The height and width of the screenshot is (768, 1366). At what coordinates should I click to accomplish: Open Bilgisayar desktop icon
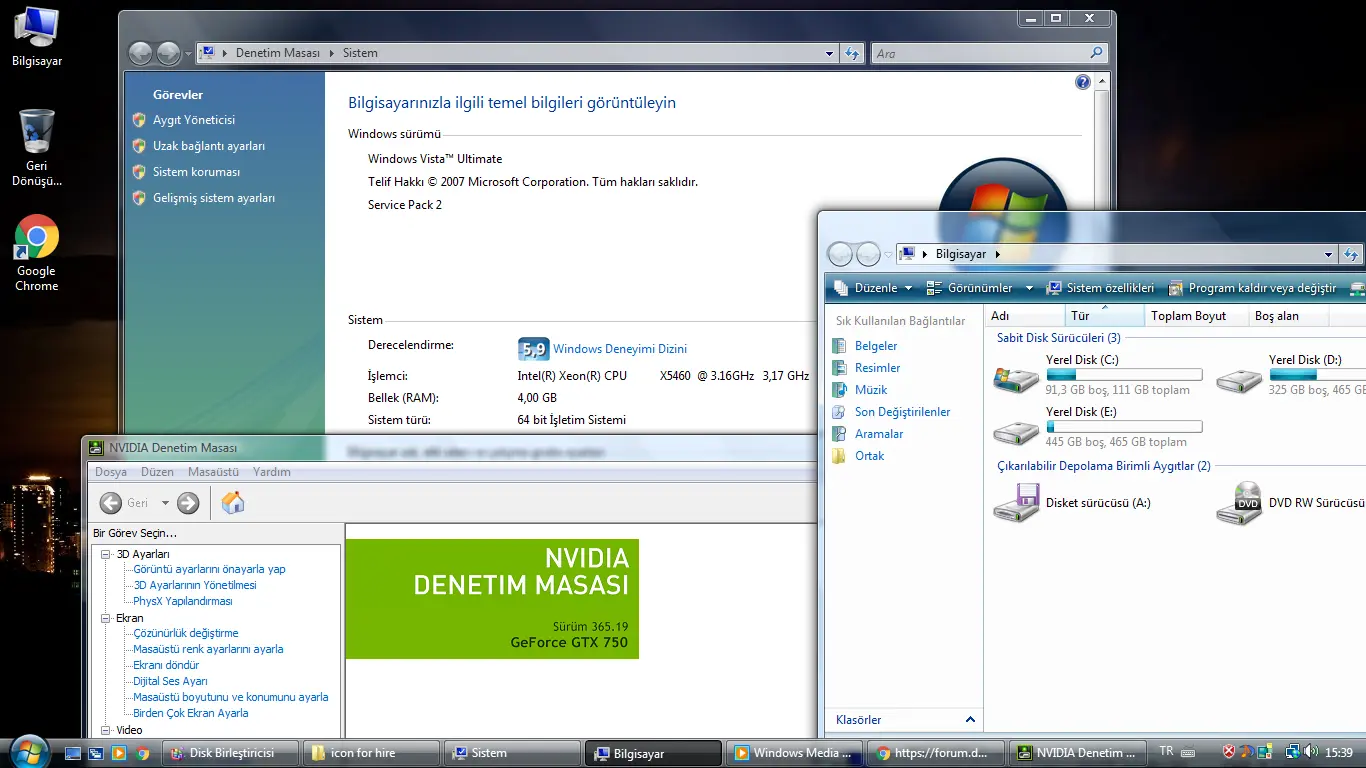[x=37, y=37]
